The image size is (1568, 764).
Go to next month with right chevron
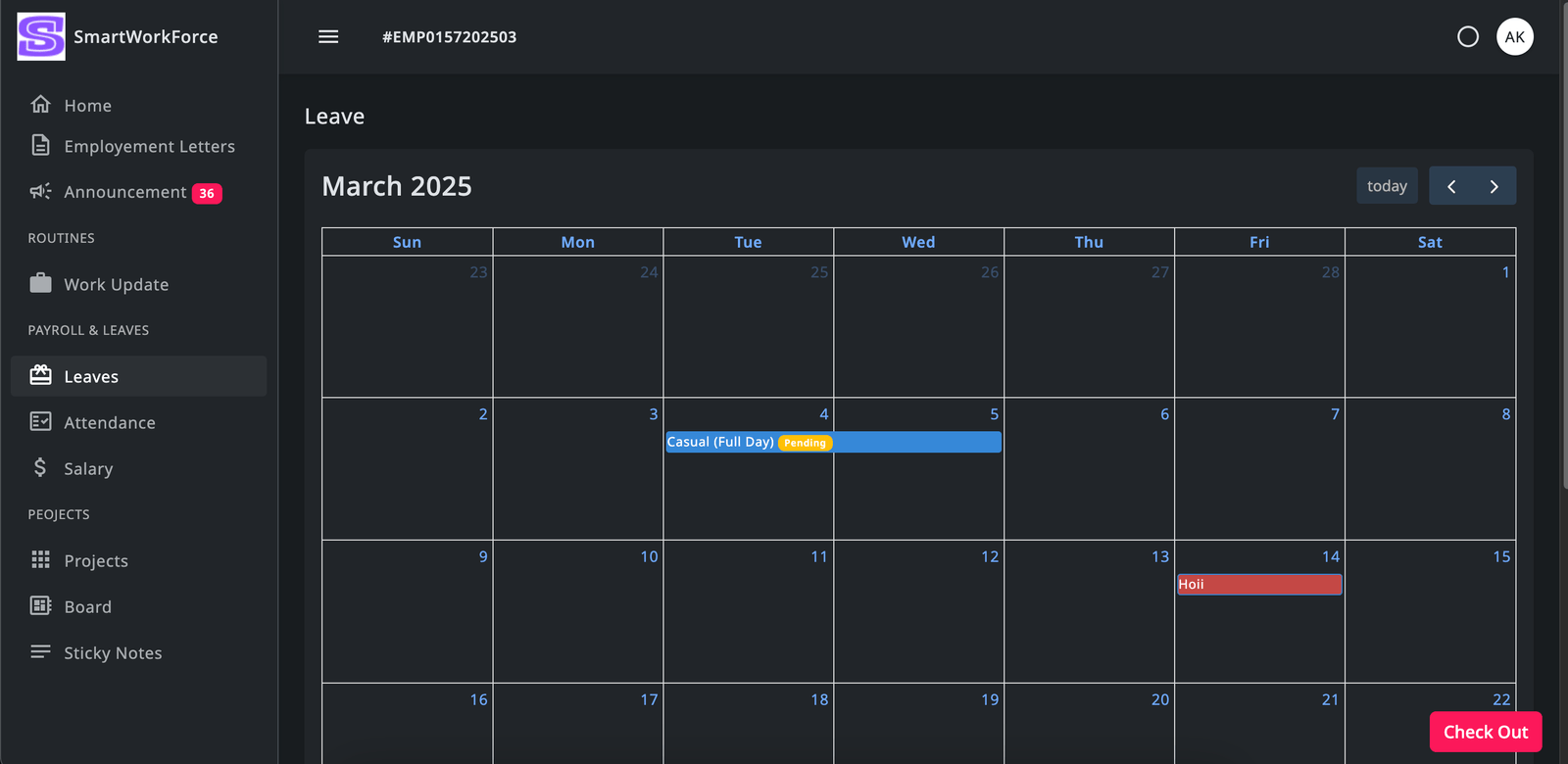point(1494,186)
